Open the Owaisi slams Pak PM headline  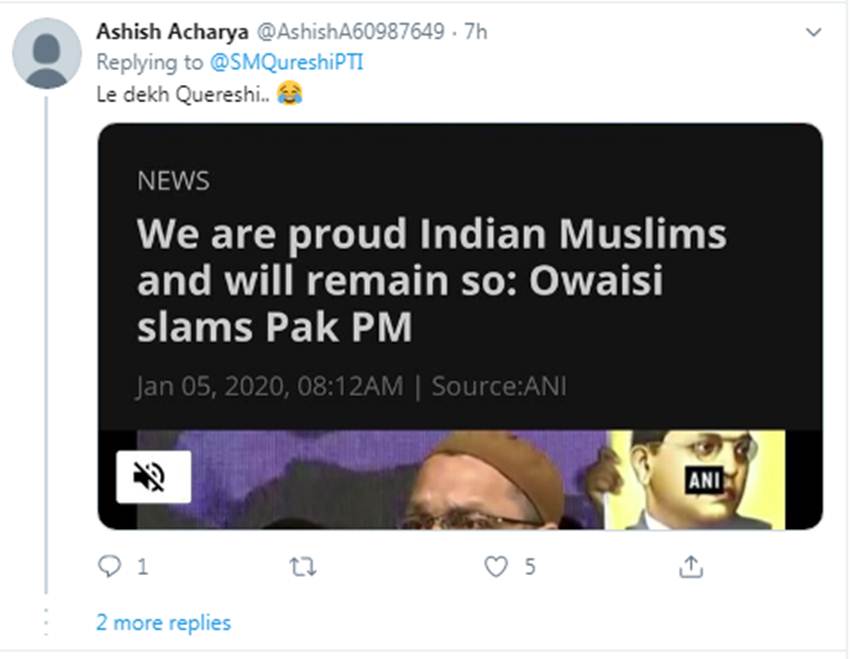431,280
